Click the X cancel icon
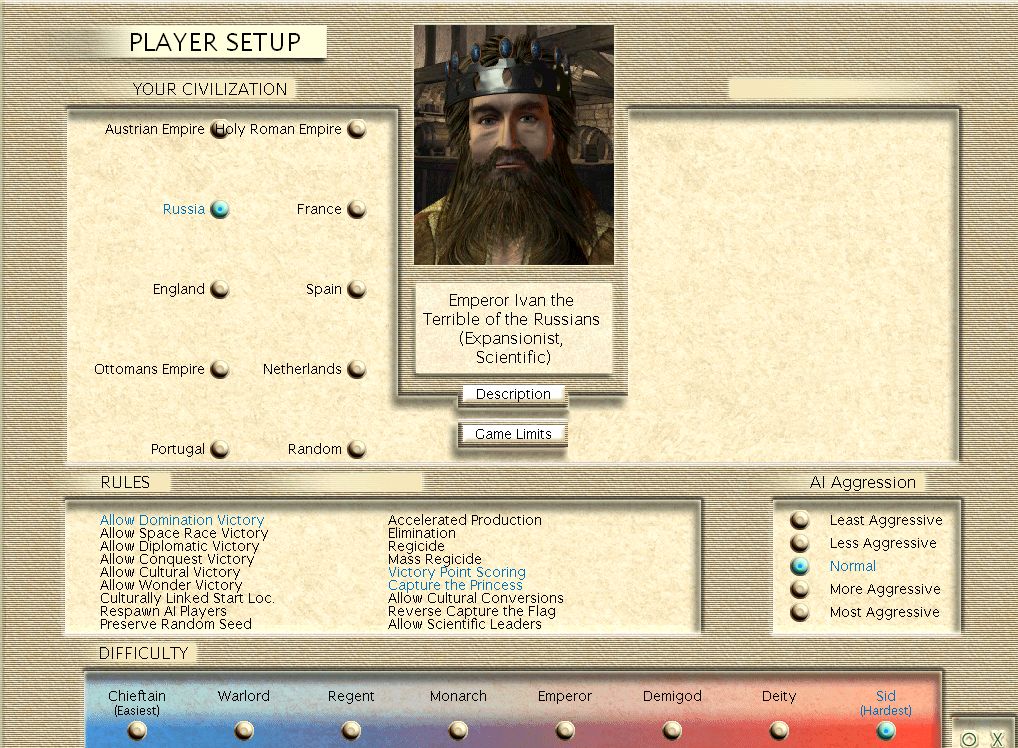 pos(997,739)
